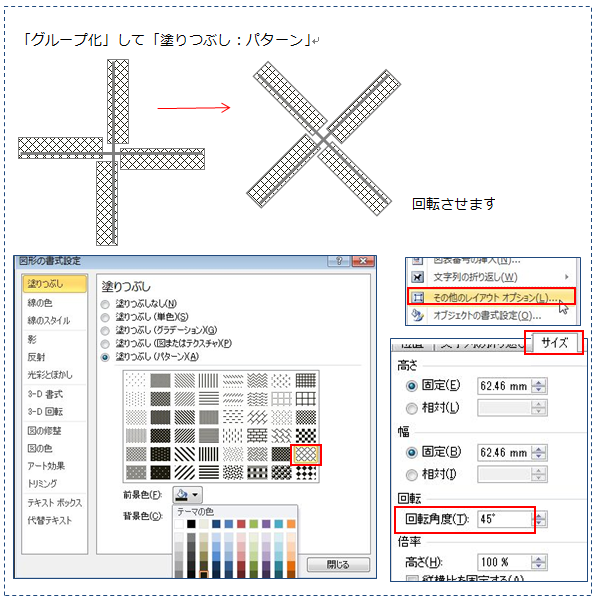Click the paint bucket foreground color icon
The height and width of the screenshot is (600, 597).
(181, 495)
